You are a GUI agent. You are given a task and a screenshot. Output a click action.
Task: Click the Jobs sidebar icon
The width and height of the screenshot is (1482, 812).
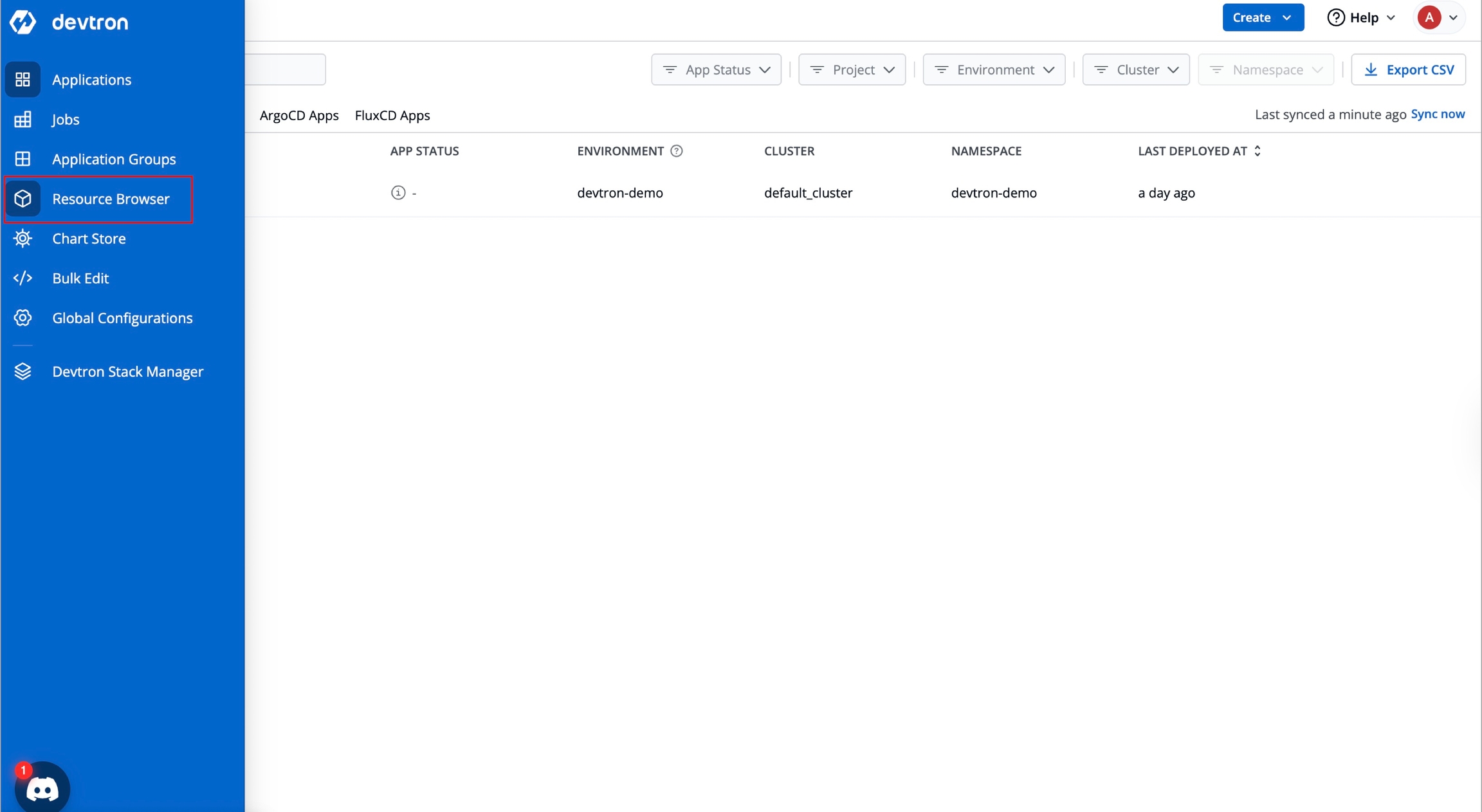tap(23, 120)
